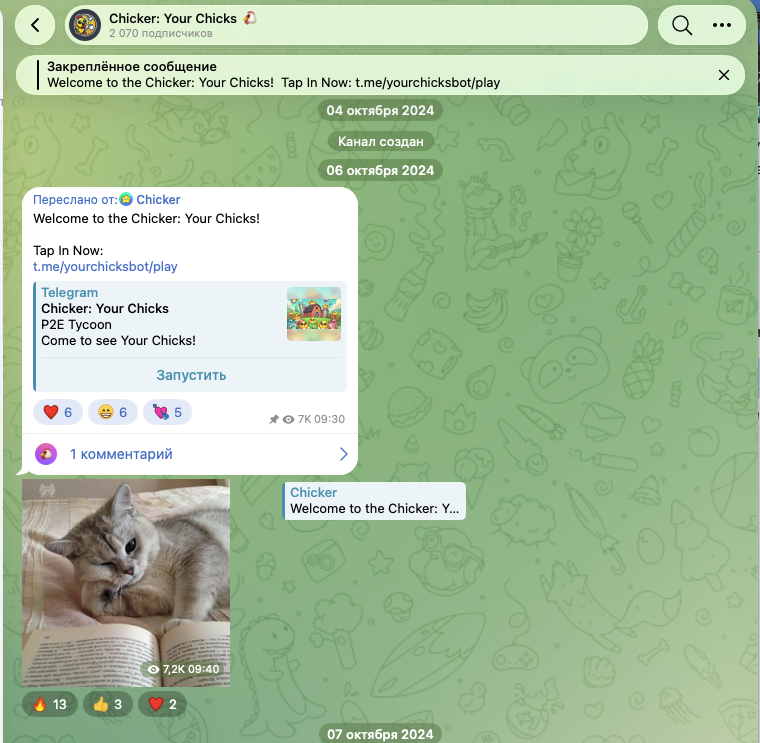
Task: Click the pin icon in message footer
Action: tap(274, 419)
